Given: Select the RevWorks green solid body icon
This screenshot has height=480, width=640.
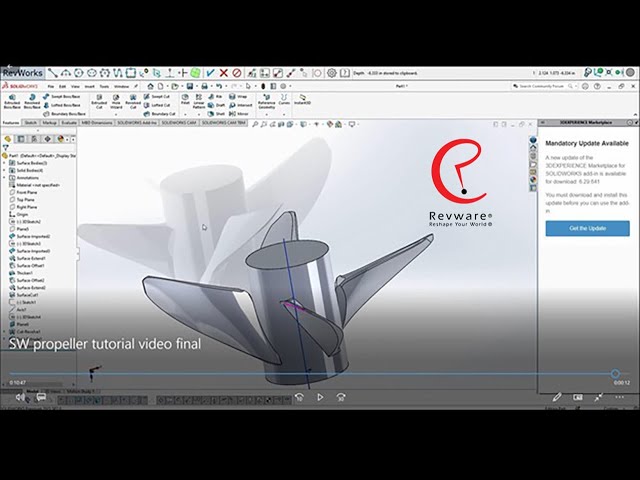Looking at the screenshot, I should [x=196, y=73].
